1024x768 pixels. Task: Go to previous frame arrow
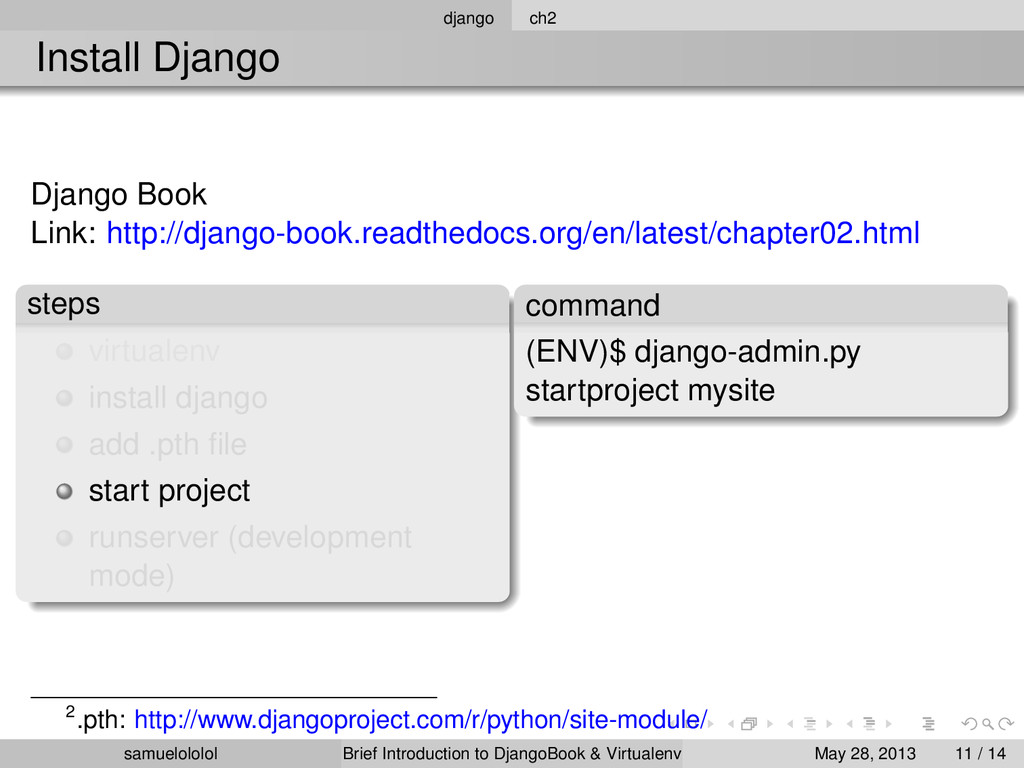tap(731, 724)
